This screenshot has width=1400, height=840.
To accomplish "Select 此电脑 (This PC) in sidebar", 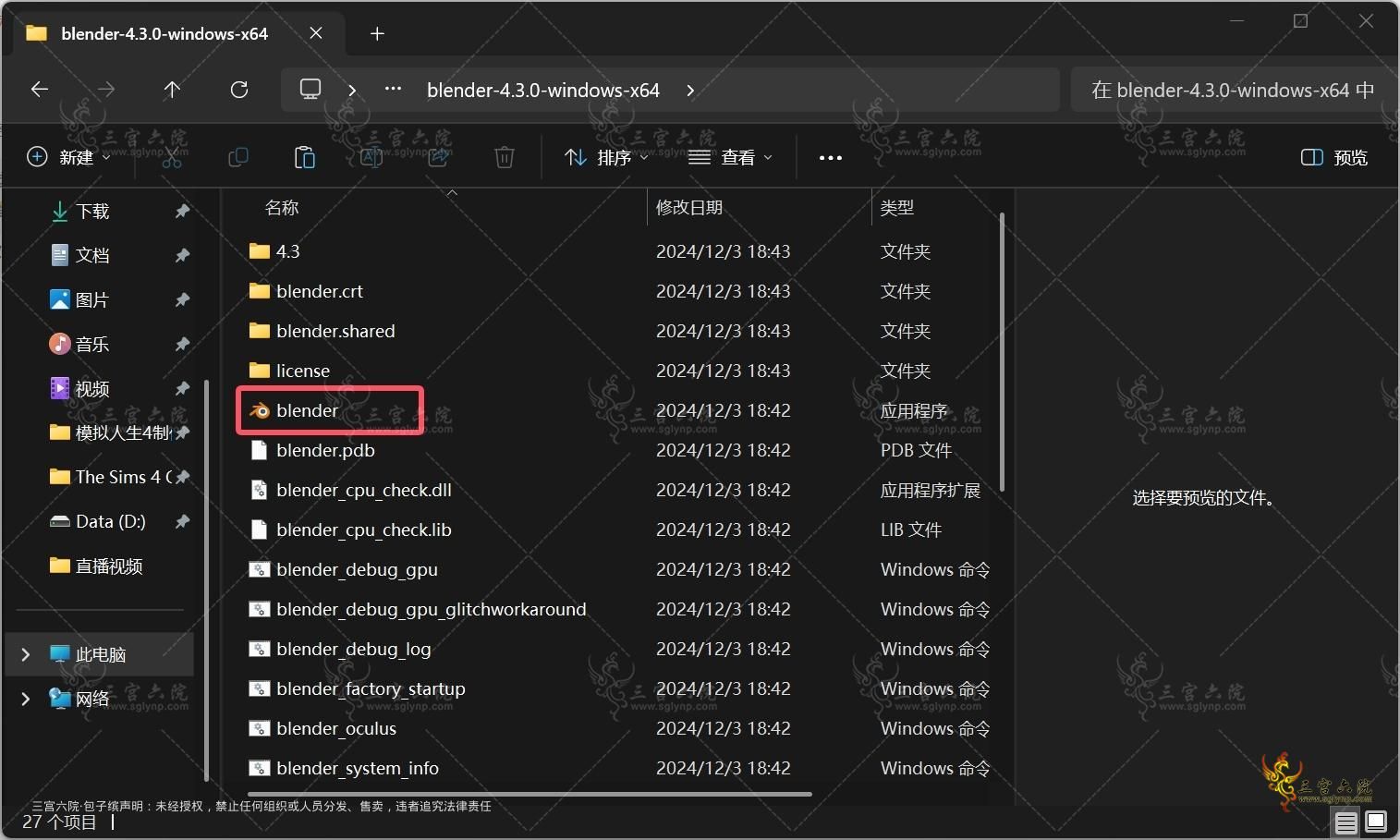I will click(101, 654).
